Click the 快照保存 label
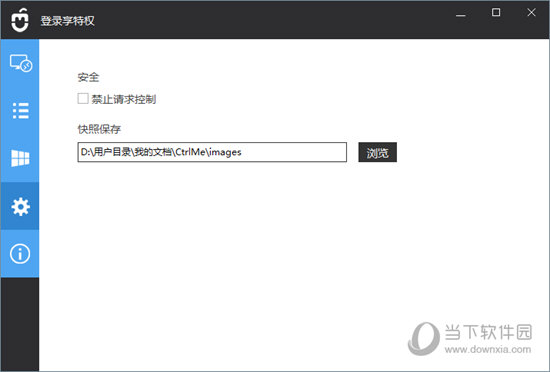550x372 pixels. 99,129
